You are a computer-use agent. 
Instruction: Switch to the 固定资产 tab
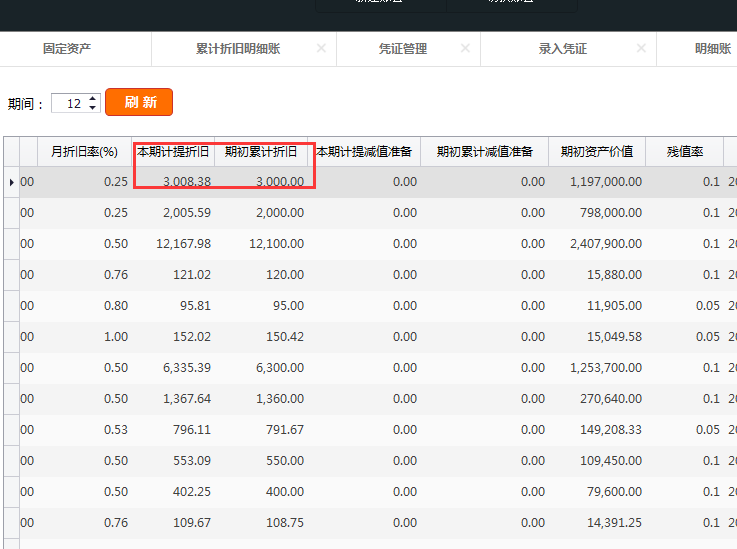point(67,48)
